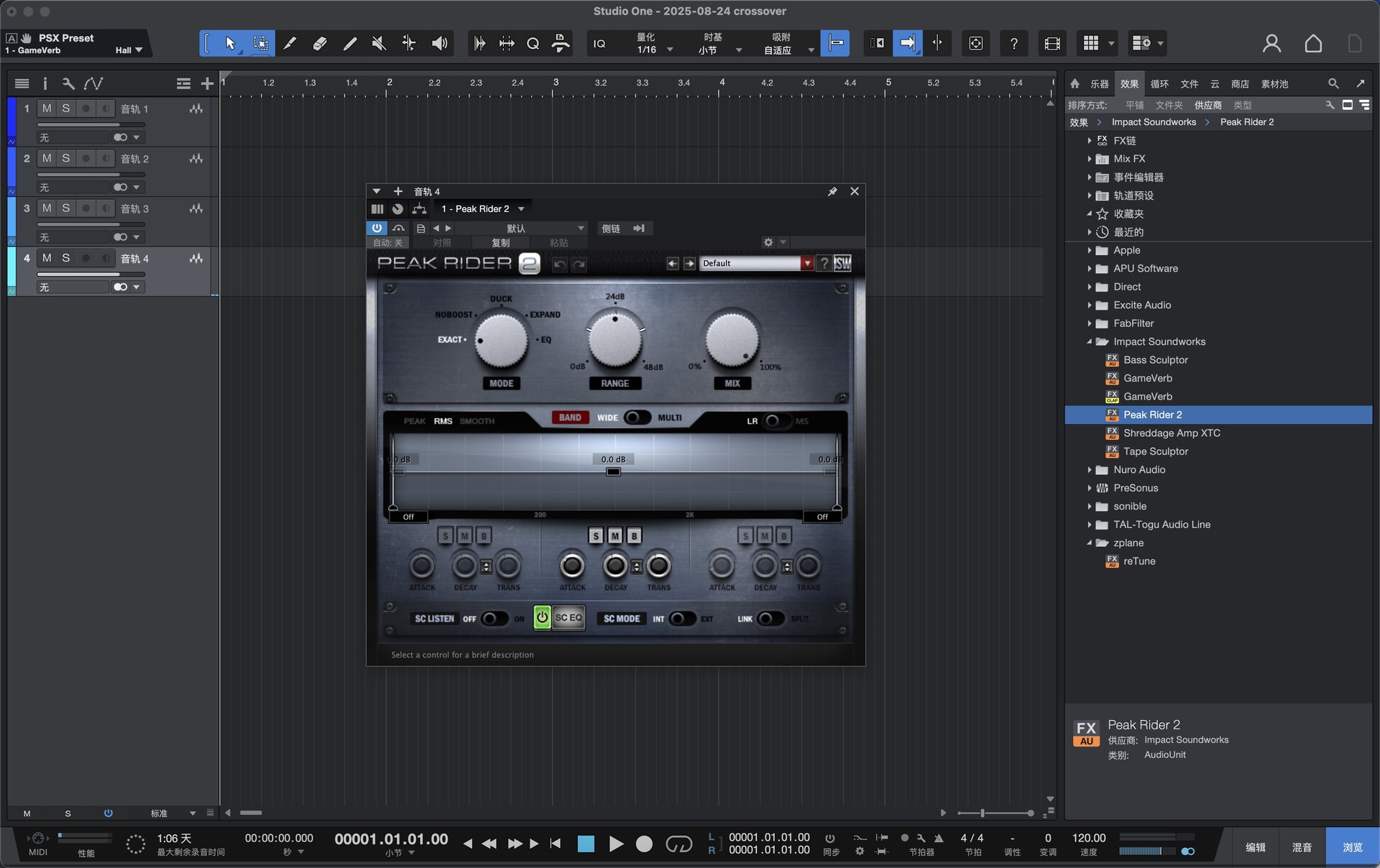Show automation icon in track header
Image resolution: width=1380 pixels, height=868 pixels.
click(x=93, y=84)
